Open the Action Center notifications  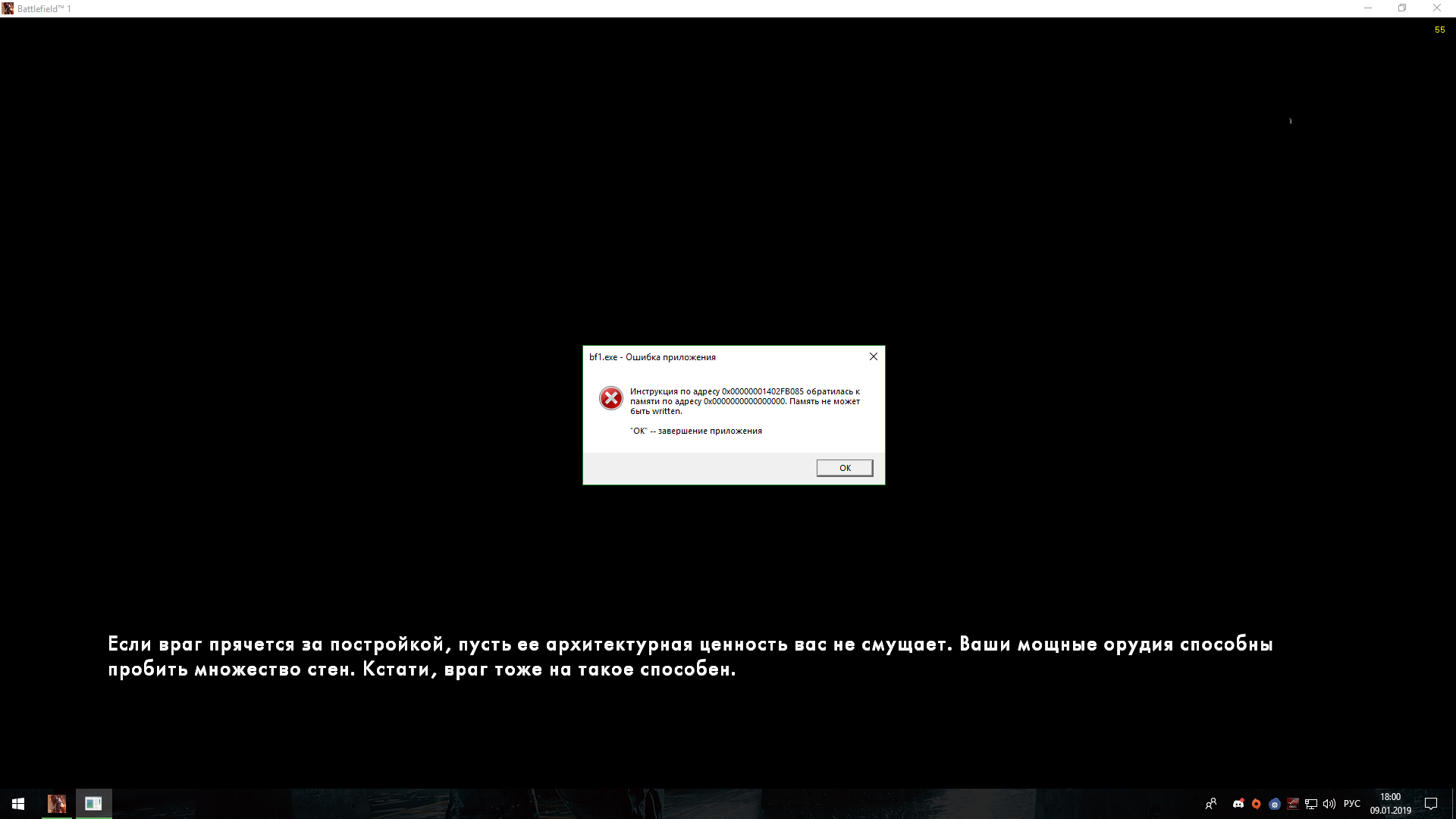(x=1431, y=804)
